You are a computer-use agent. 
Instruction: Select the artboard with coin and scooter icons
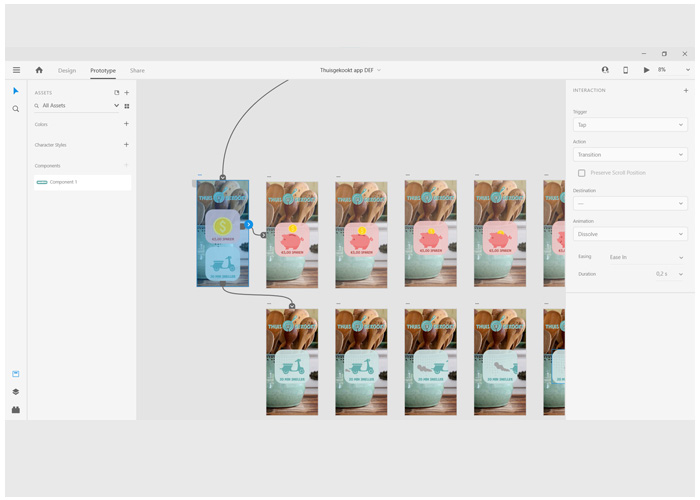click(x=223, y=233)
